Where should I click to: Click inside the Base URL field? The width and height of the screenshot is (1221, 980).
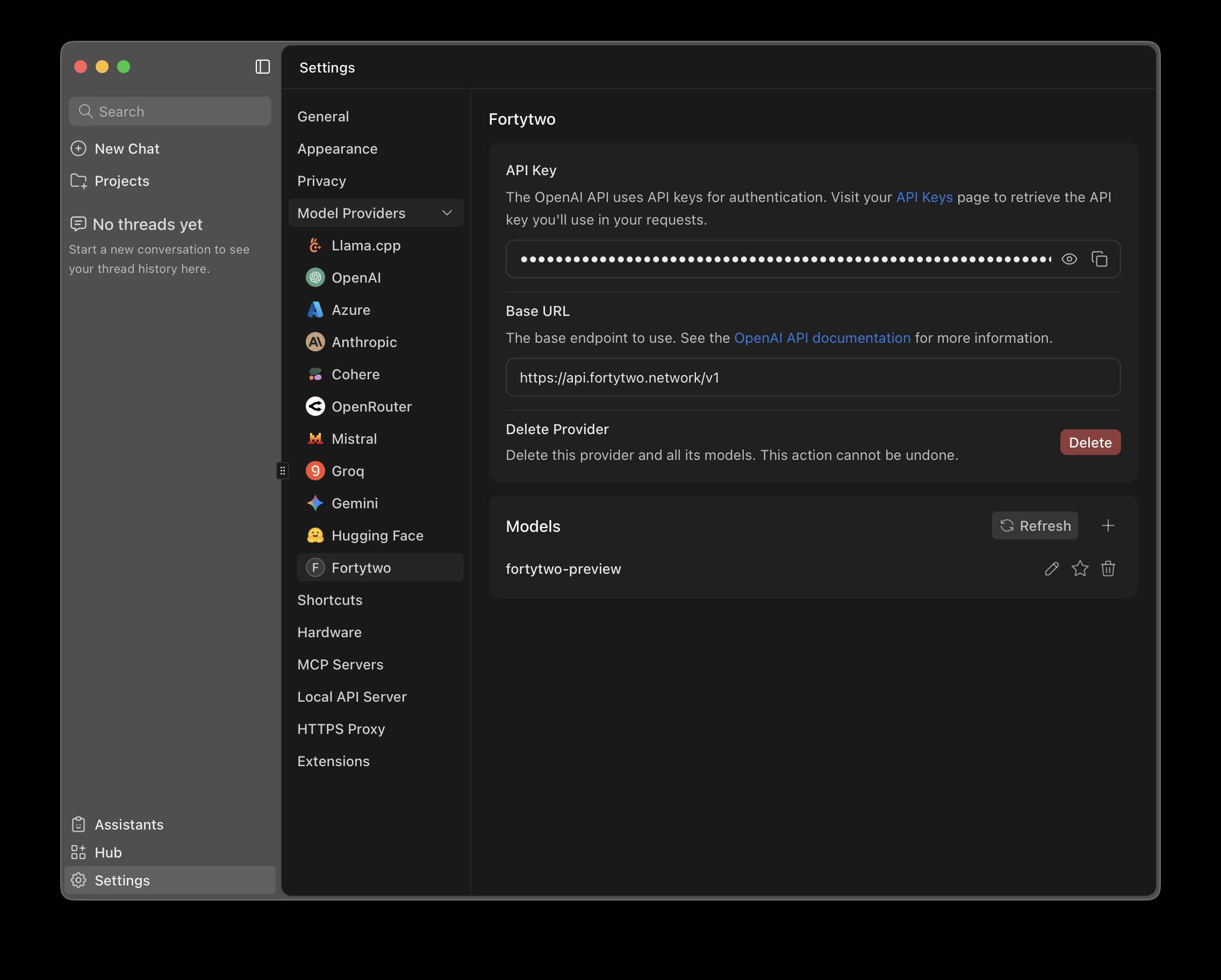(812, 378)
